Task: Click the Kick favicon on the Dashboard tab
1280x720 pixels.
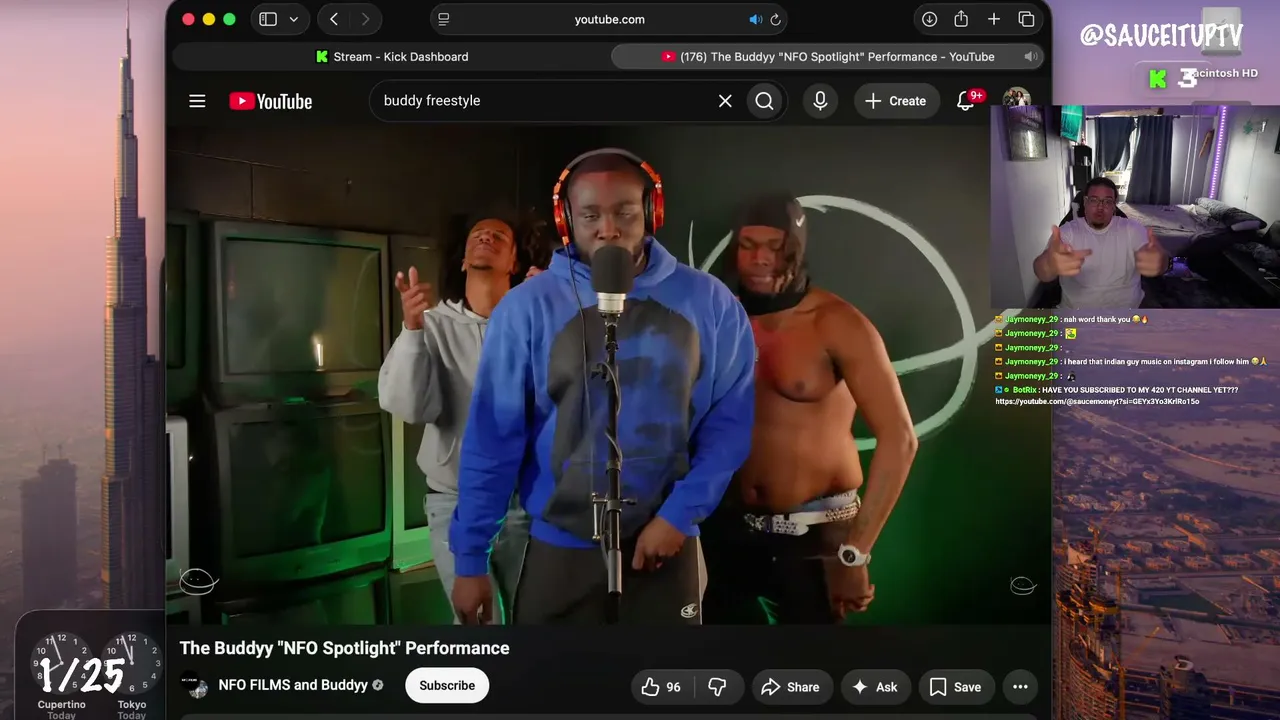Action: click(x=322, y=57)
